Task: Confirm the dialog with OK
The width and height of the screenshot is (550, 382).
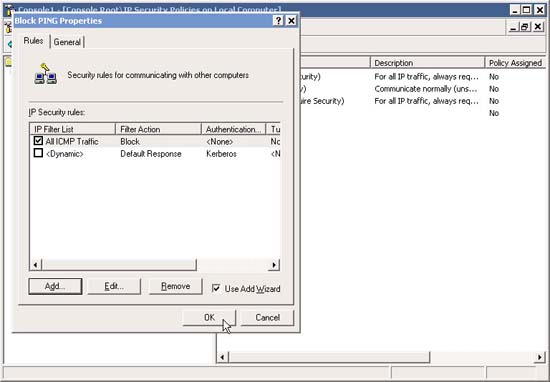Action: coord(209,317)
